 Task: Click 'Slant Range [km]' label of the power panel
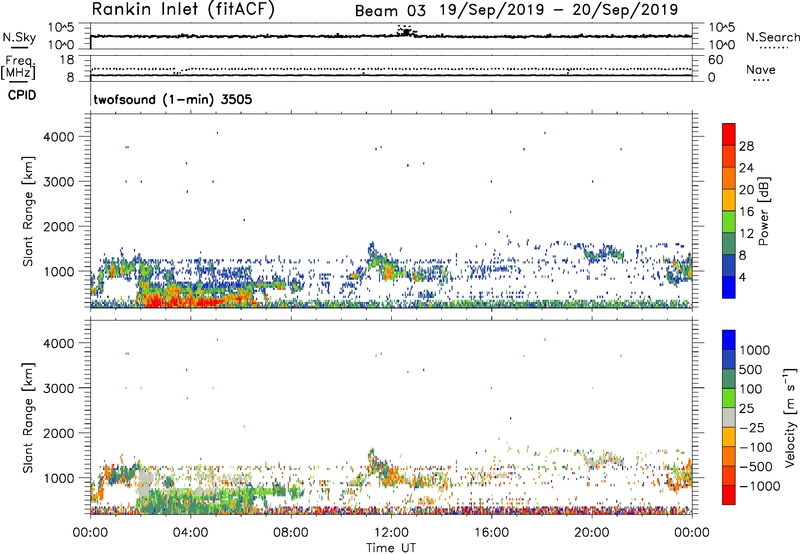point(28,211)
